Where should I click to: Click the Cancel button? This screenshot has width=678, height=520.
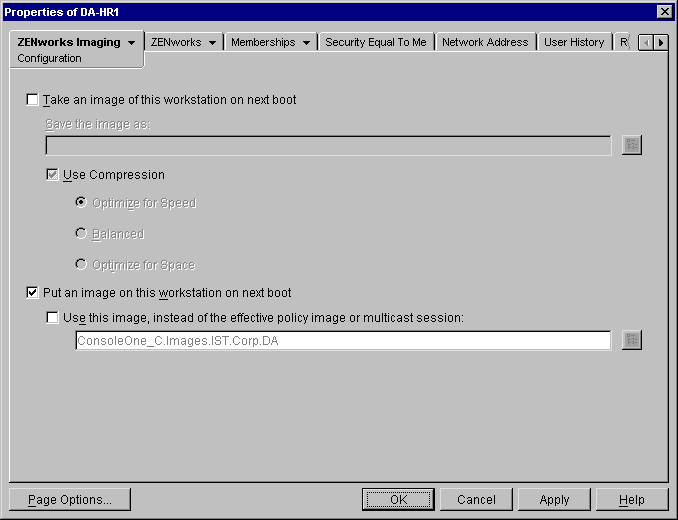point(476,500)
